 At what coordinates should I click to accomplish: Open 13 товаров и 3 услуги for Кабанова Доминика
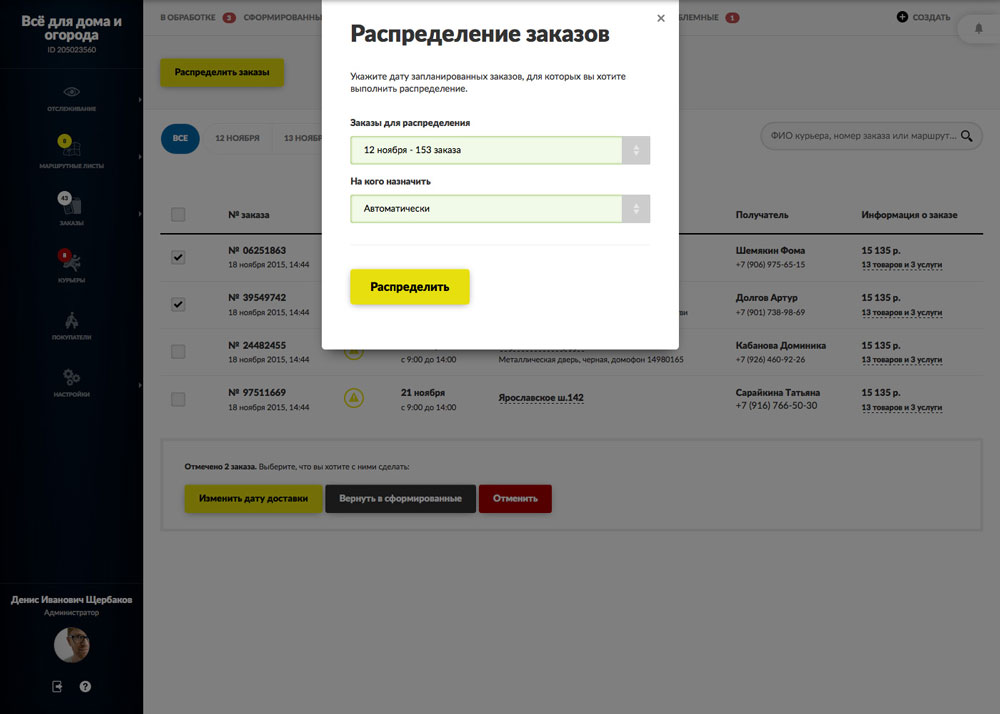(901, 360)
